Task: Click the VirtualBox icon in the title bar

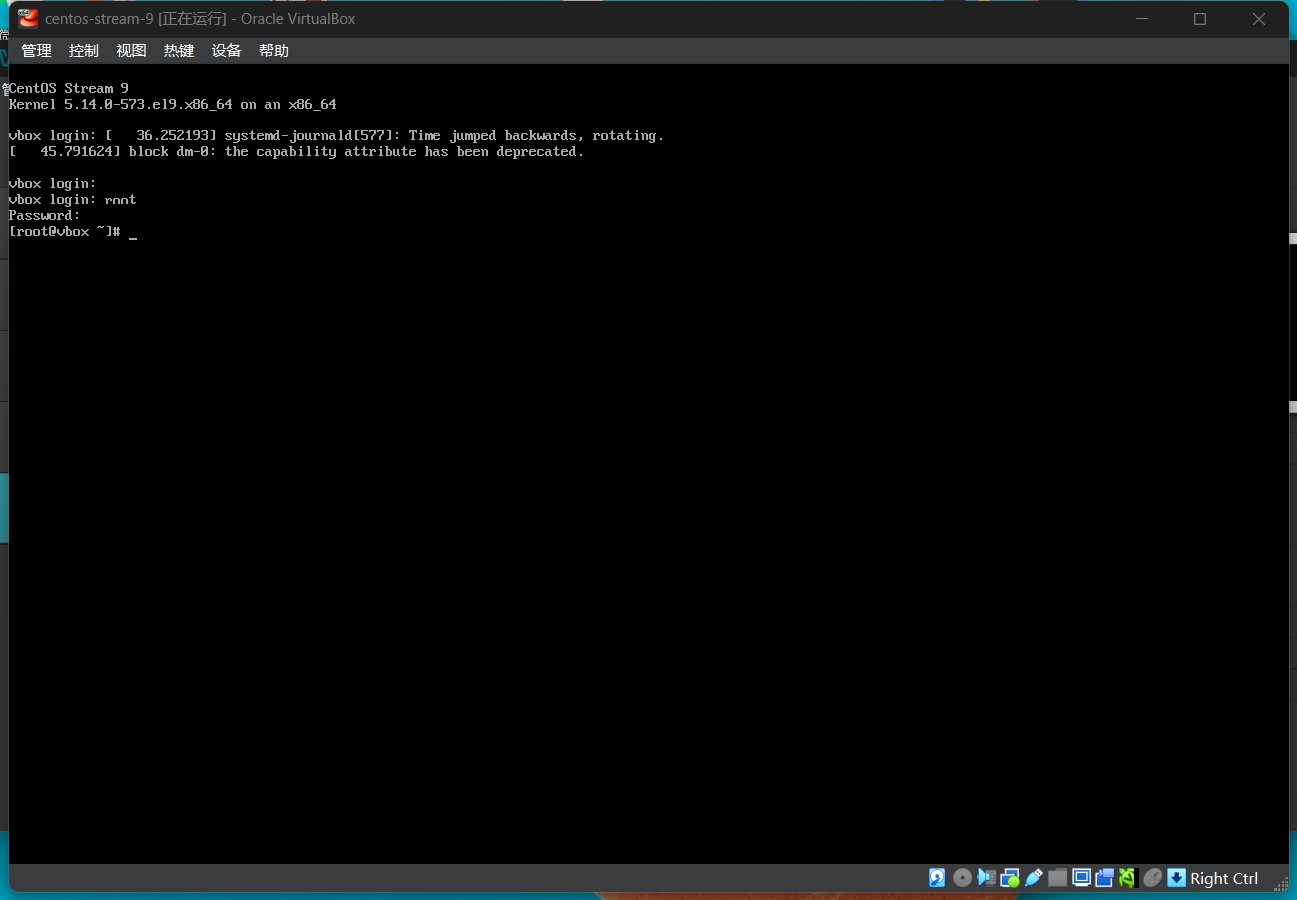Action: tap(28, 19)
